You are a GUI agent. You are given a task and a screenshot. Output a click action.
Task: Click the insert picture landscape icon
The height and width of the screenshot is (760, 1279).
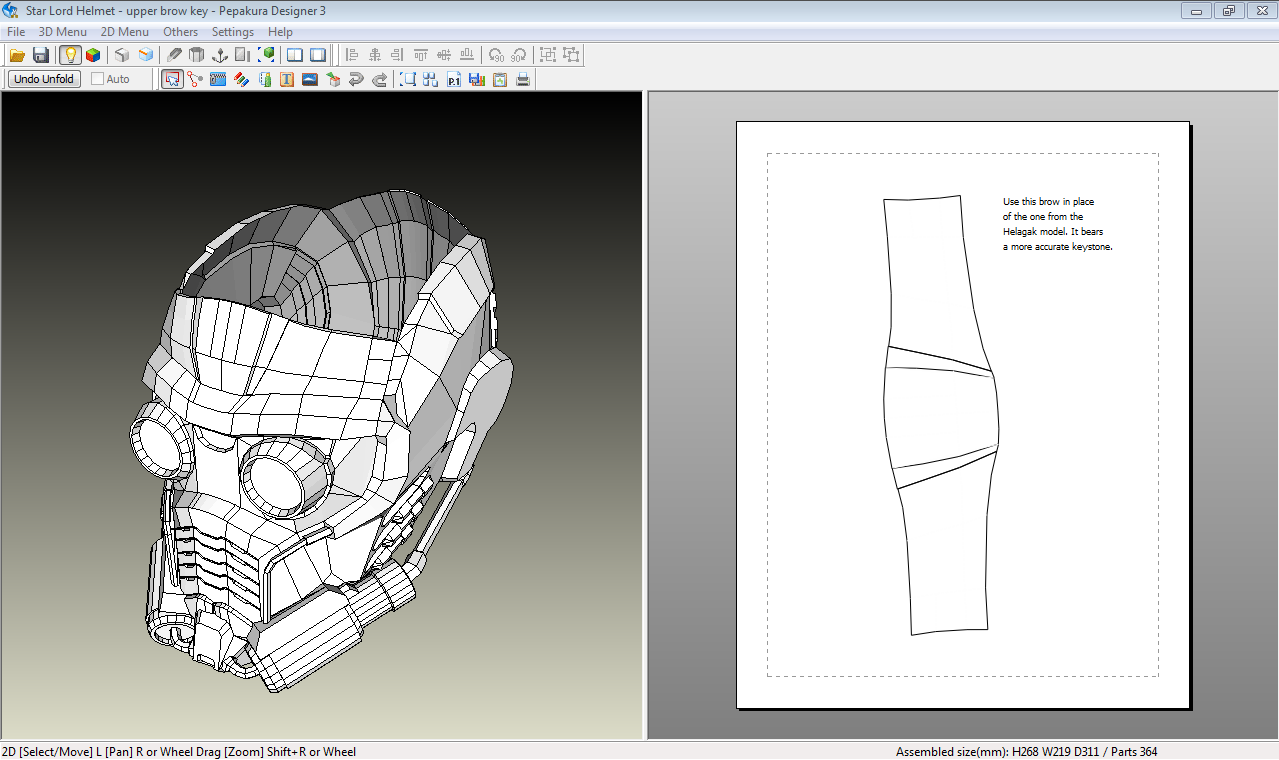(310, 79)
